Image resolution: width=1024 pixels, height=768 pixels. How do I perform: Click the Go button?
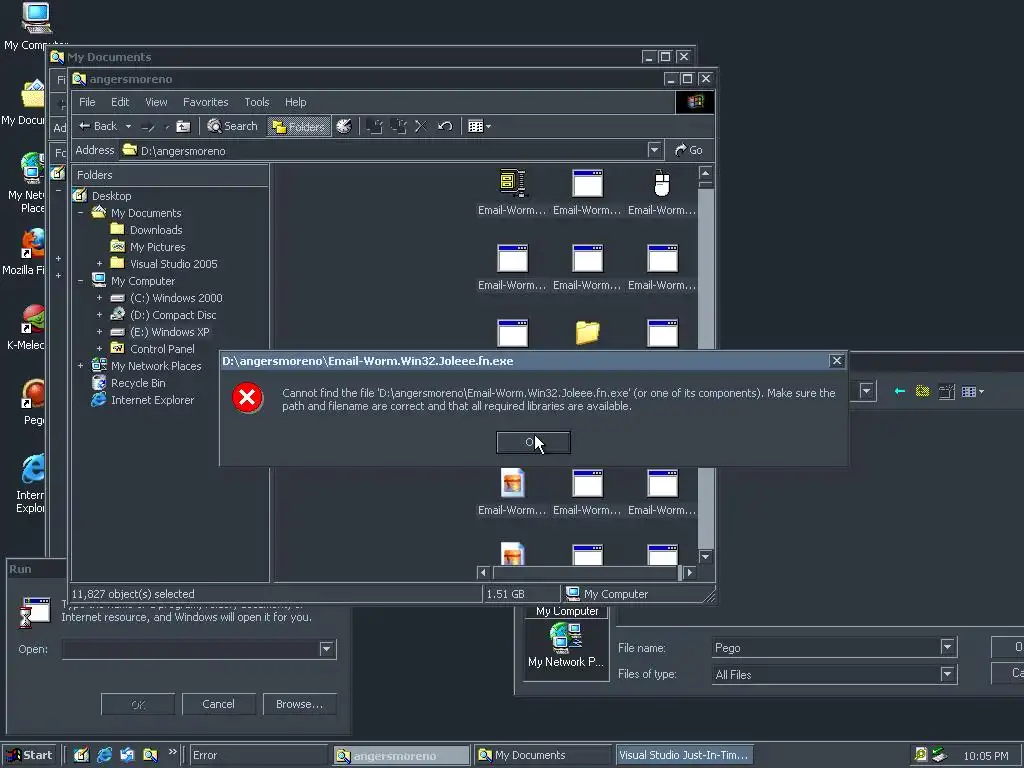click(689, 150)
